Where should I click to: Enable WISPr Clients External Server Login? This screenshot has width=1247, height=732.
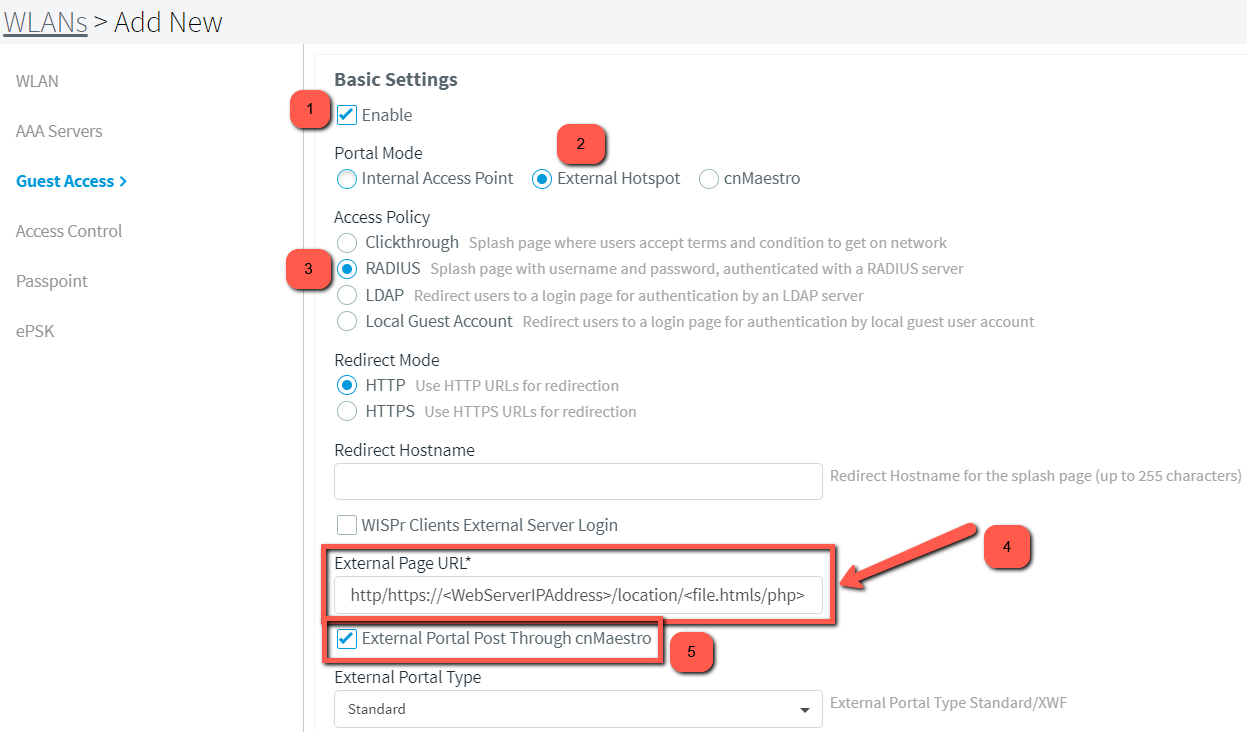pyautogui.click(x=347, y=525)
